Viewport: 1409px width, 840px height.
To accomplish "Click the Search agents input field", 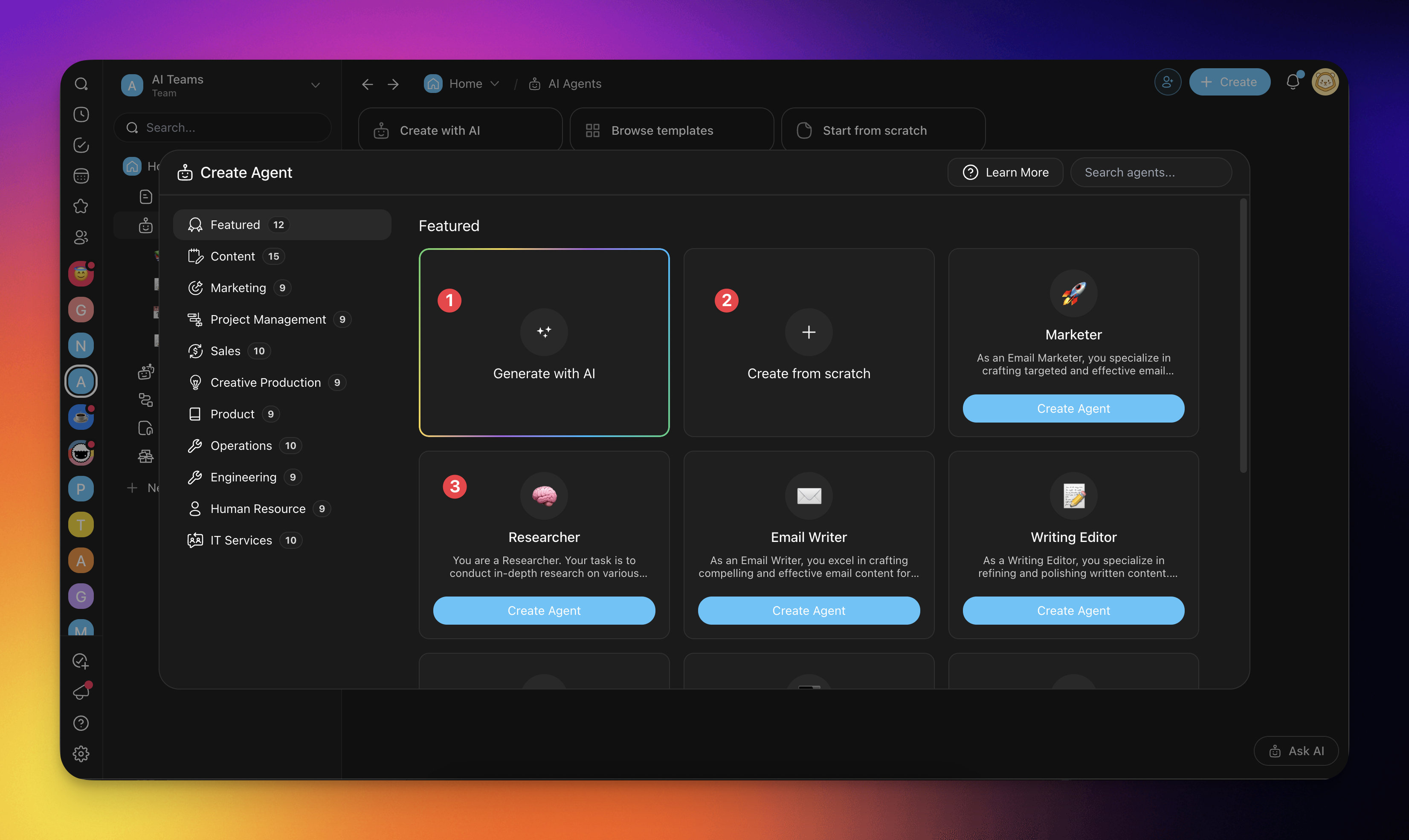I will [x=1150, y=172].
